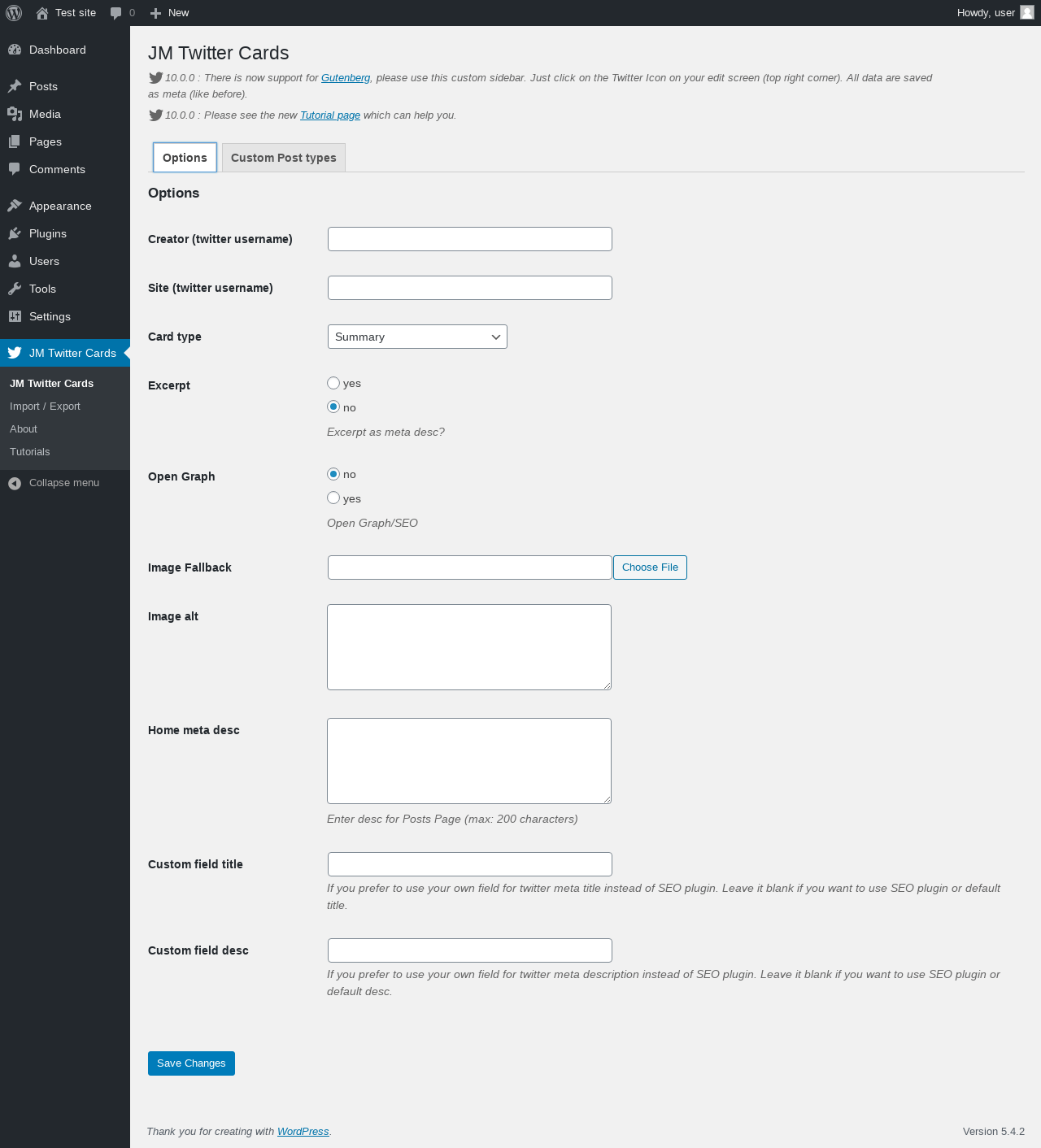Click the Pages icon in sidebar
Screen dimensions: 1041x1148
(x=15, y=141)
